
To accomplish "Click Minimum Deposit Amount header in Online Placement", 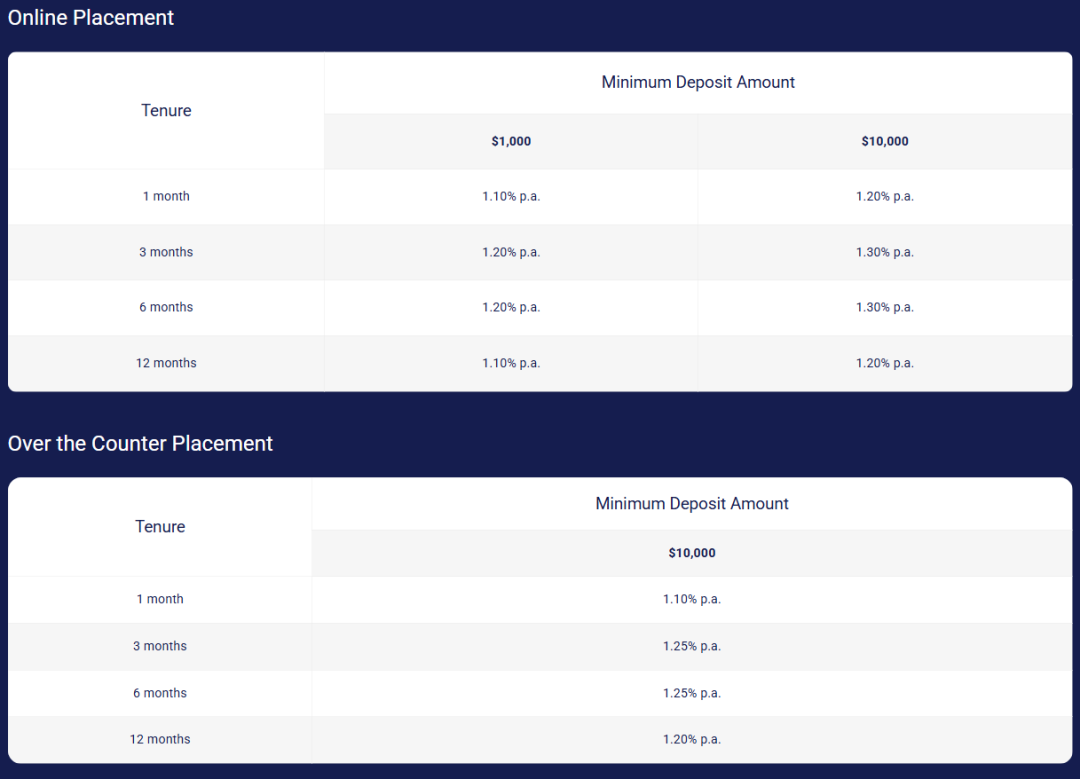I will click(698, 83).
